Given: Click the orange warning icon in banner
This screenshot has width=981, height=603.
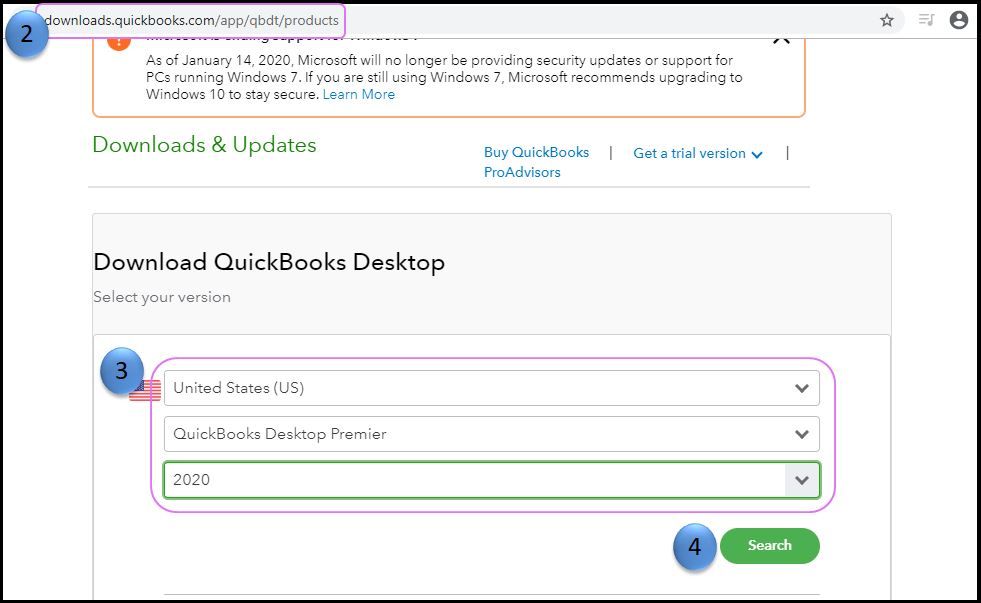Looking at the screenshot, I should click(x=119, y=43).
